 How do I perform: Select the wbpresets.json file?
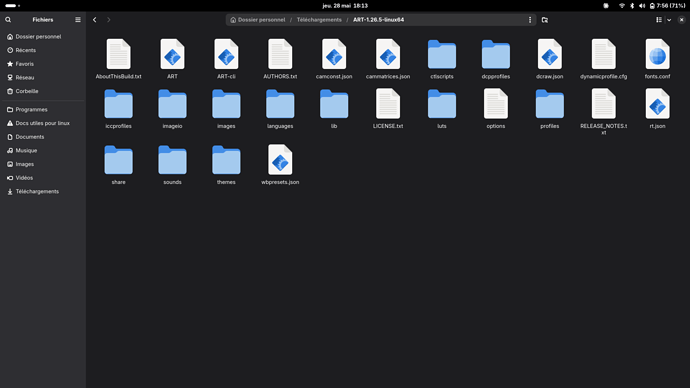(280, 165)
